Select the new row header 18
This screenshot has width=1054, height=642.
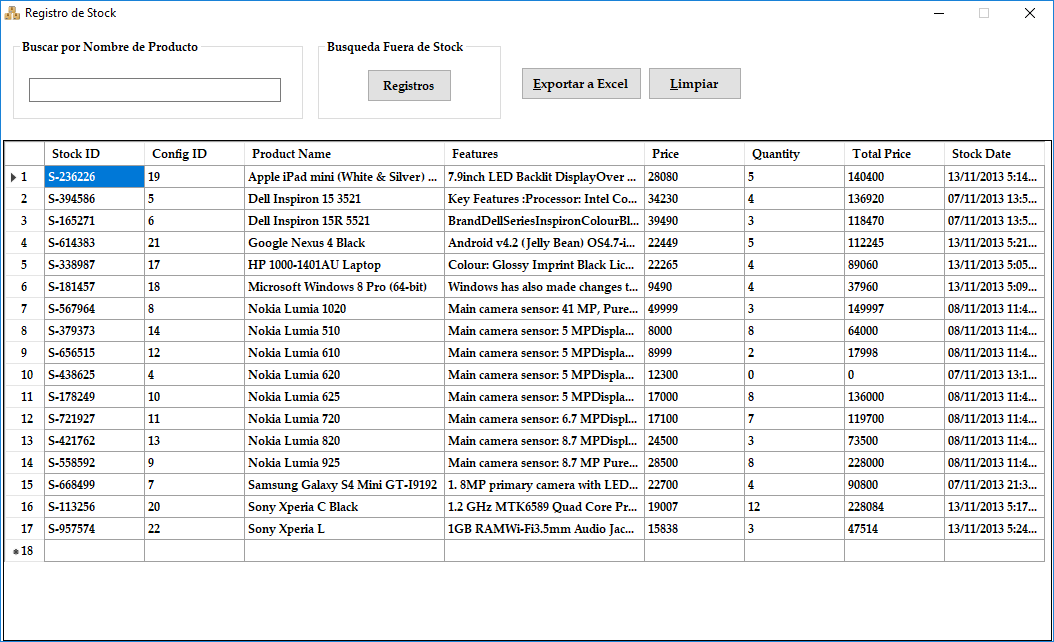click(24, 551)
